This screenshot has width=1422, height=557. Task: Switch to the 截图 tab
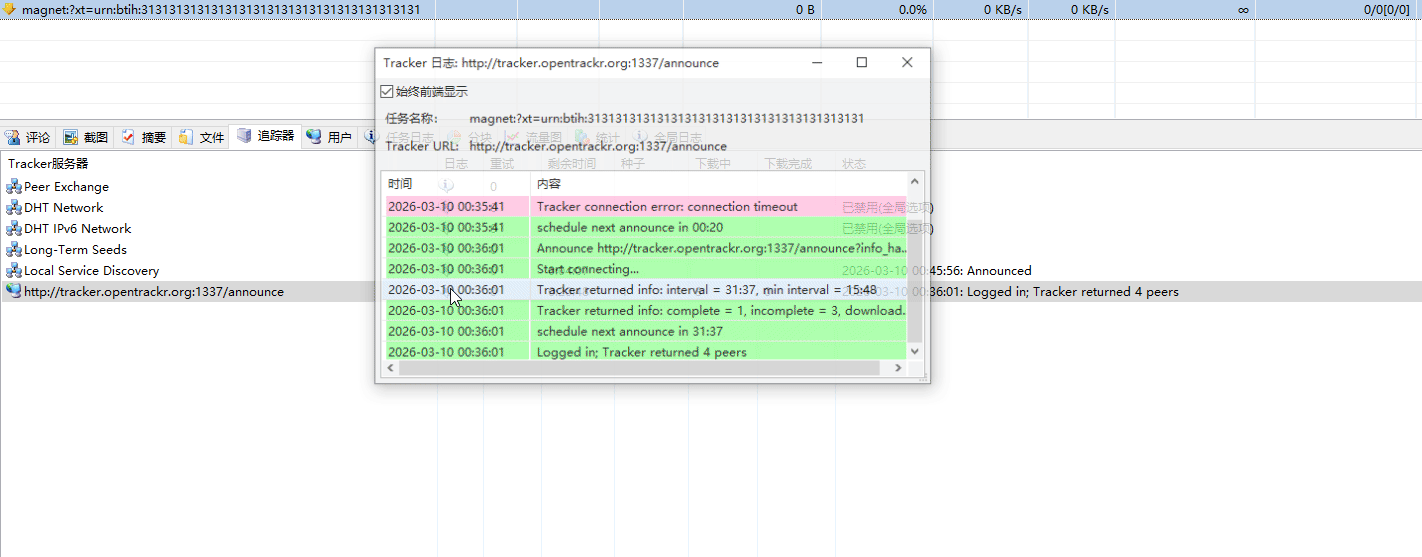pyautogui.click(x=86, y=137)
